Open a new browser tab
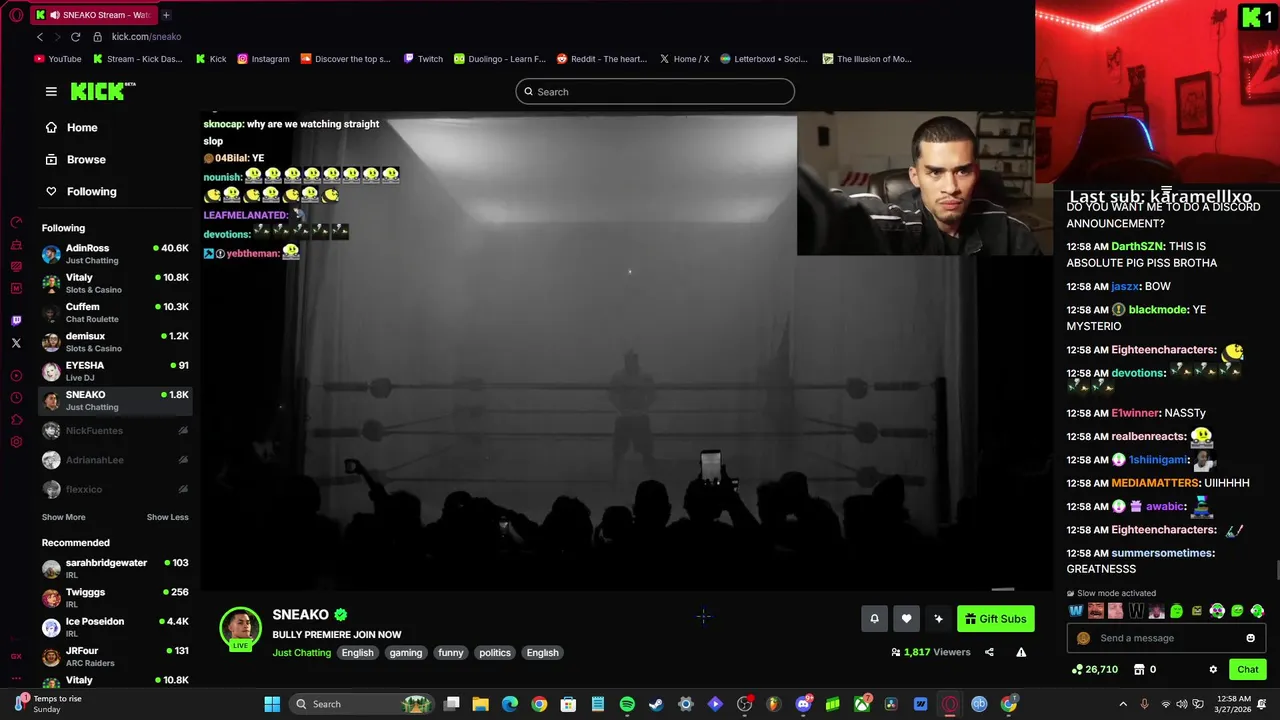Viewport: 1280px width, 720px height. [166, 15]
